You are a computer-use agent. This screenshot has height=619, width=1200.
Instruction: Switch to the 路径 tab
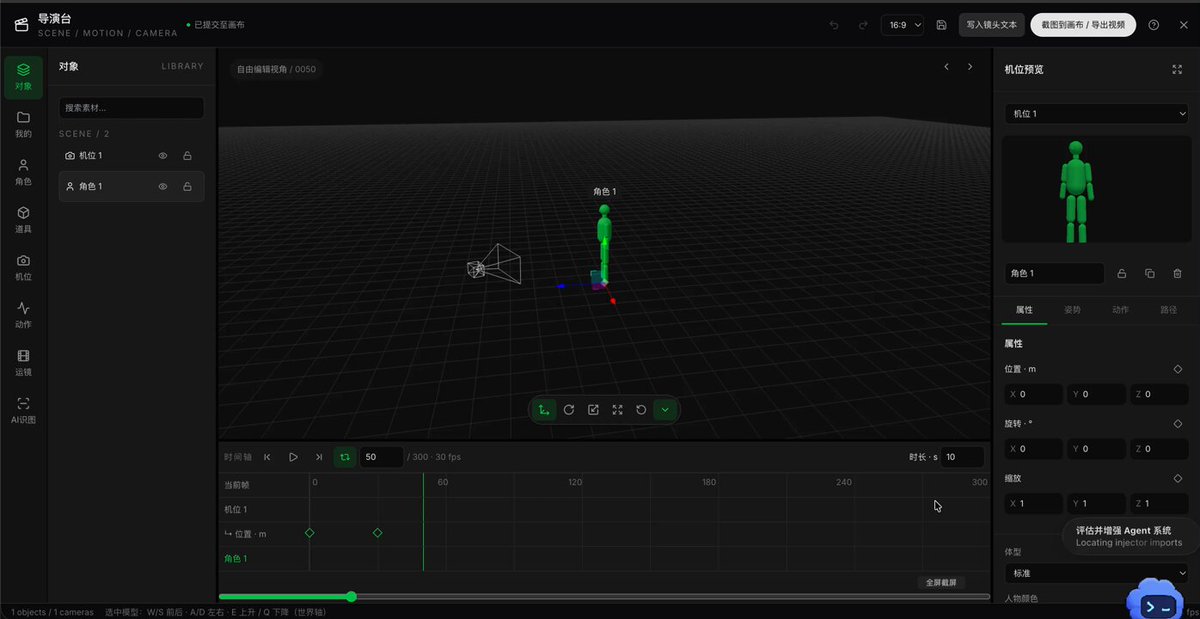1168,310
